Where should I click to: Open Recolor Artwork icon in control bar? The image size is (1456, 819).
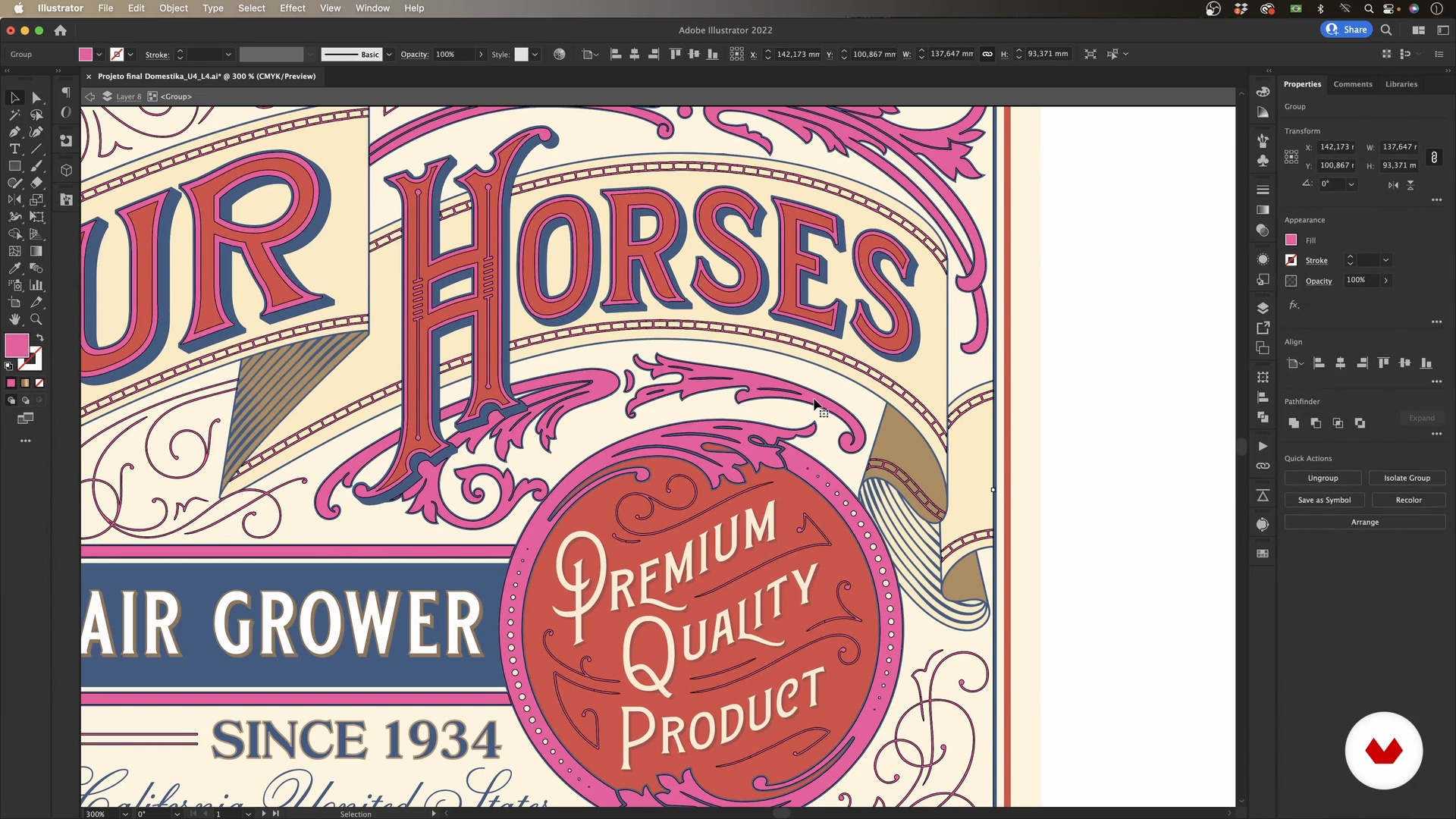pos(560,54)
